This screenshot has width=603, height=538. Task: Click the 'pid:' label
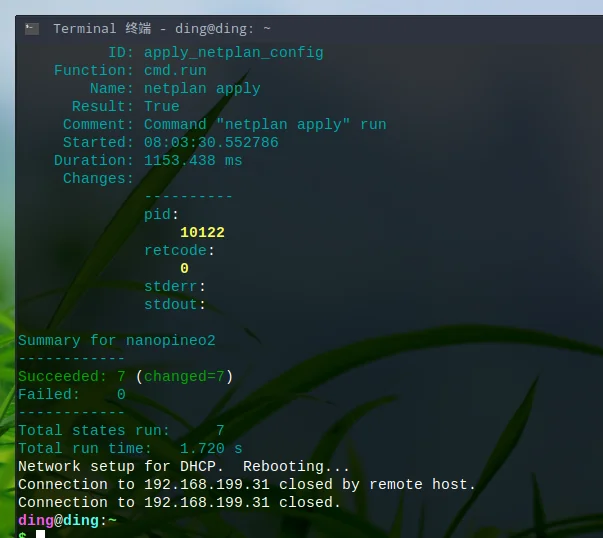[162, 215]
